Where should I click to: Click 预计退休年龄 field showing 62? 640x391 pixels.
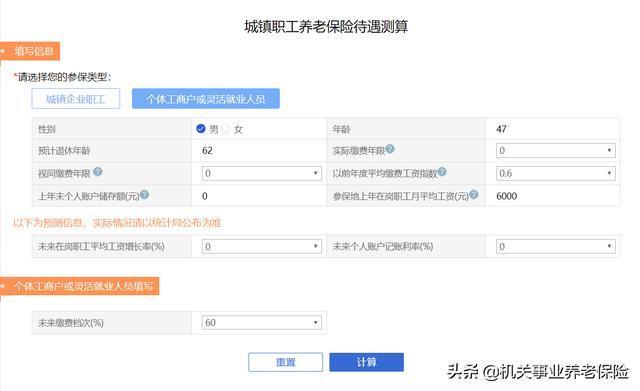[259, 151]
